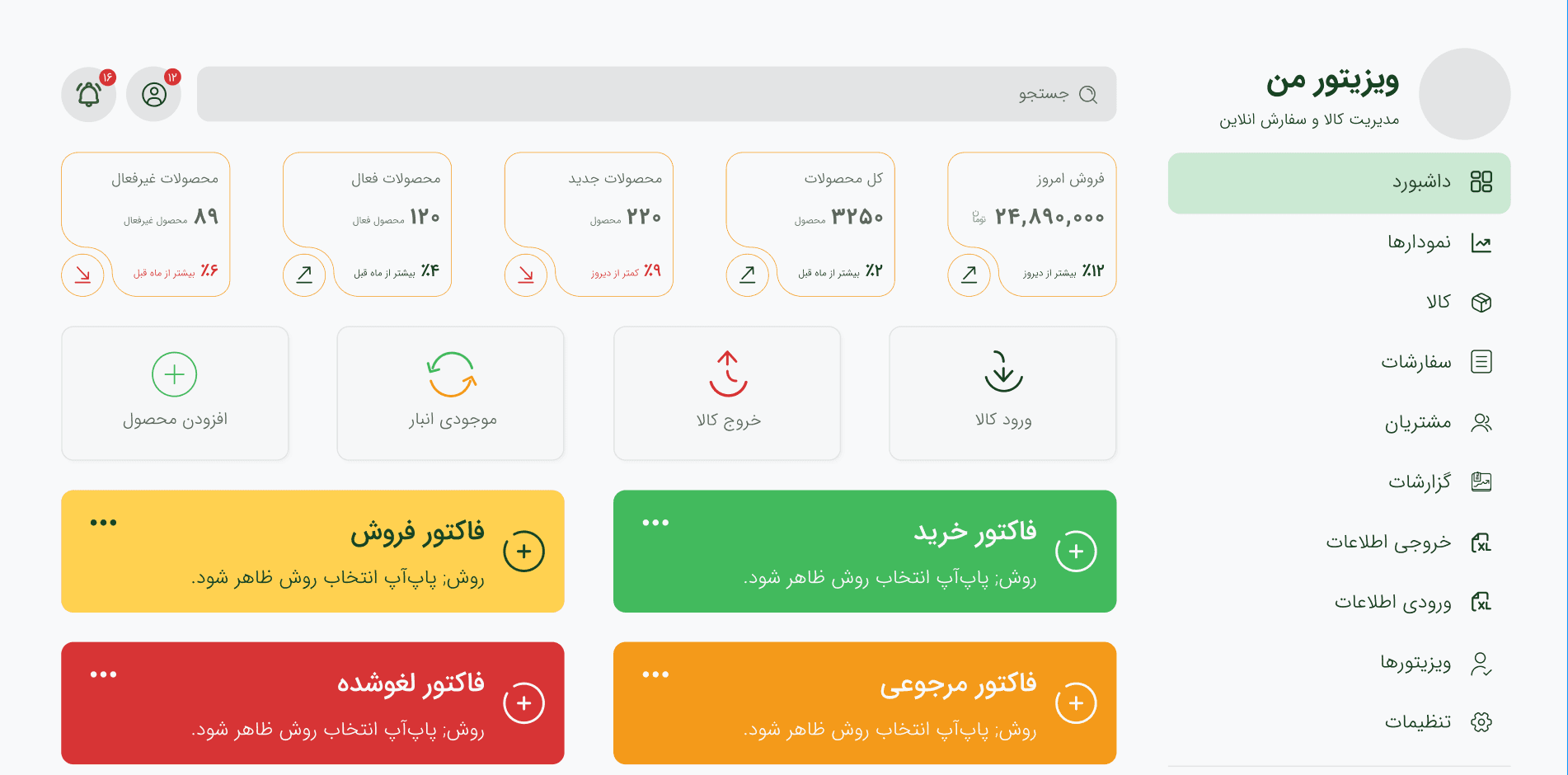Click the ۲۲۰ new products value
Screen dimensions: 1568x775
644,217
